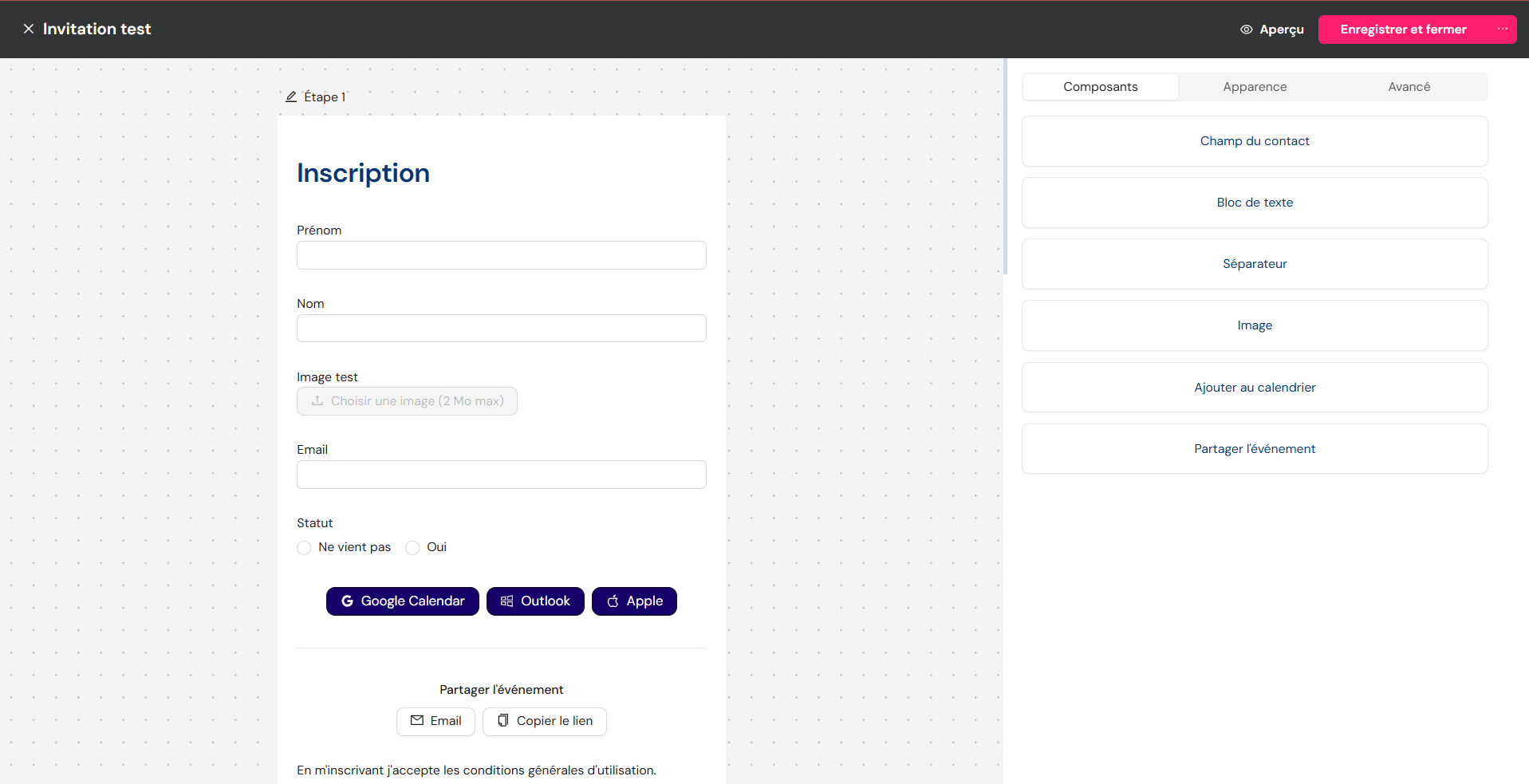Click Choisir une image upload button
The height and width of the screenshot is (784, 1529).
407,401
